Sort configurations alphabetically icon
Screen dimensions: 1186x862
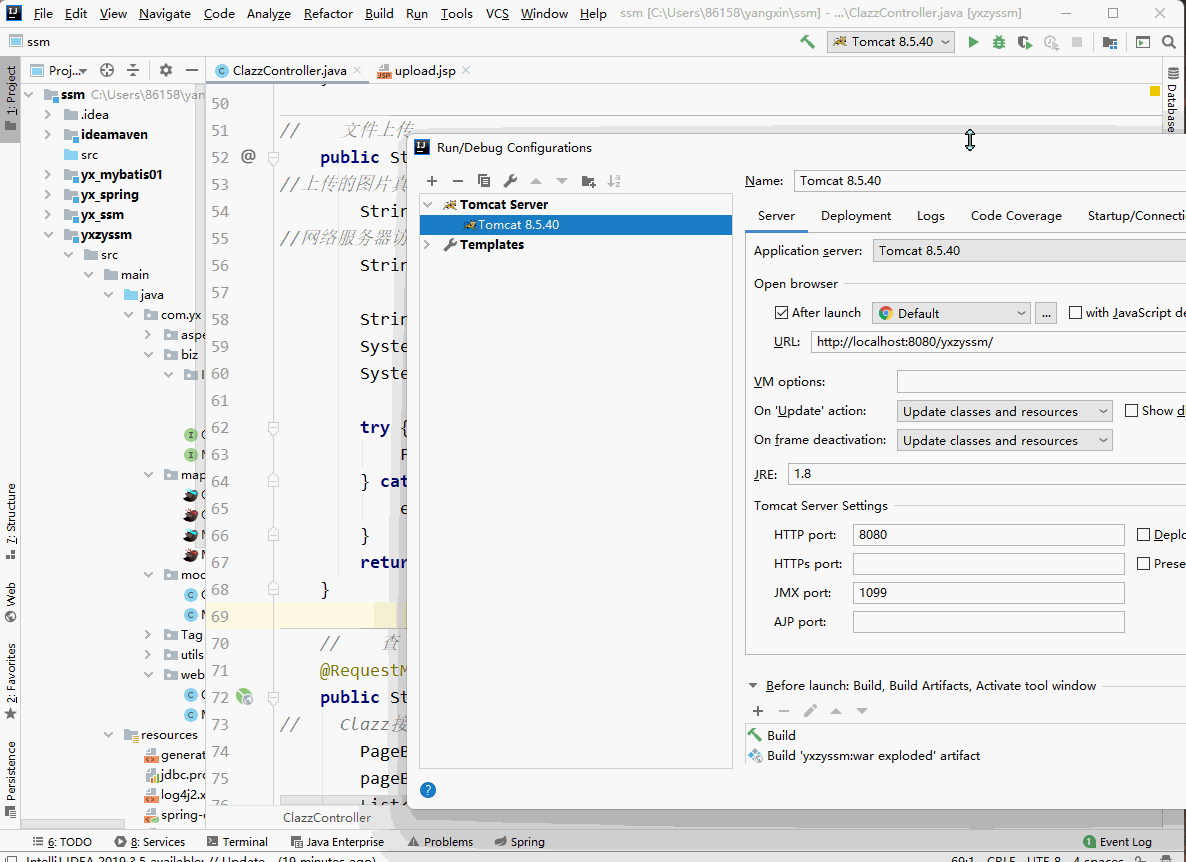[x=614, y=181]
